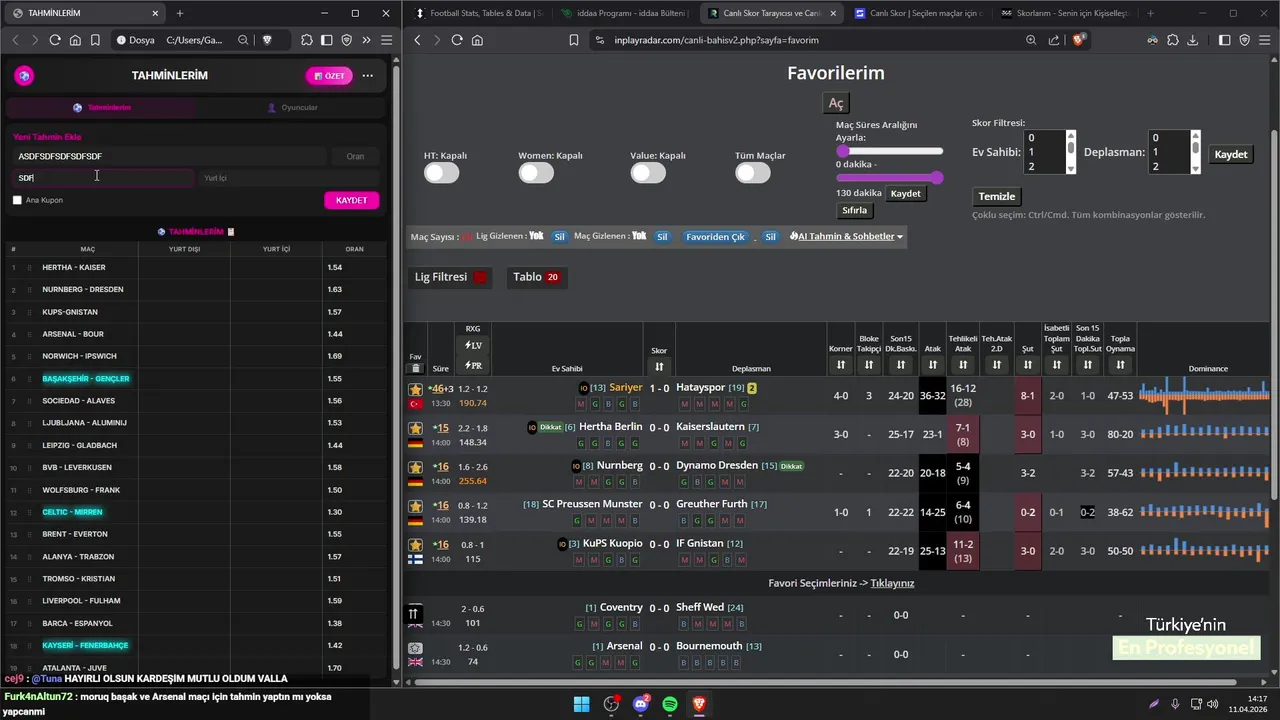Click the Sıfırla button
Image resolution: width=1280 pixels, height=720 pixels.
[x=854, y=210]
